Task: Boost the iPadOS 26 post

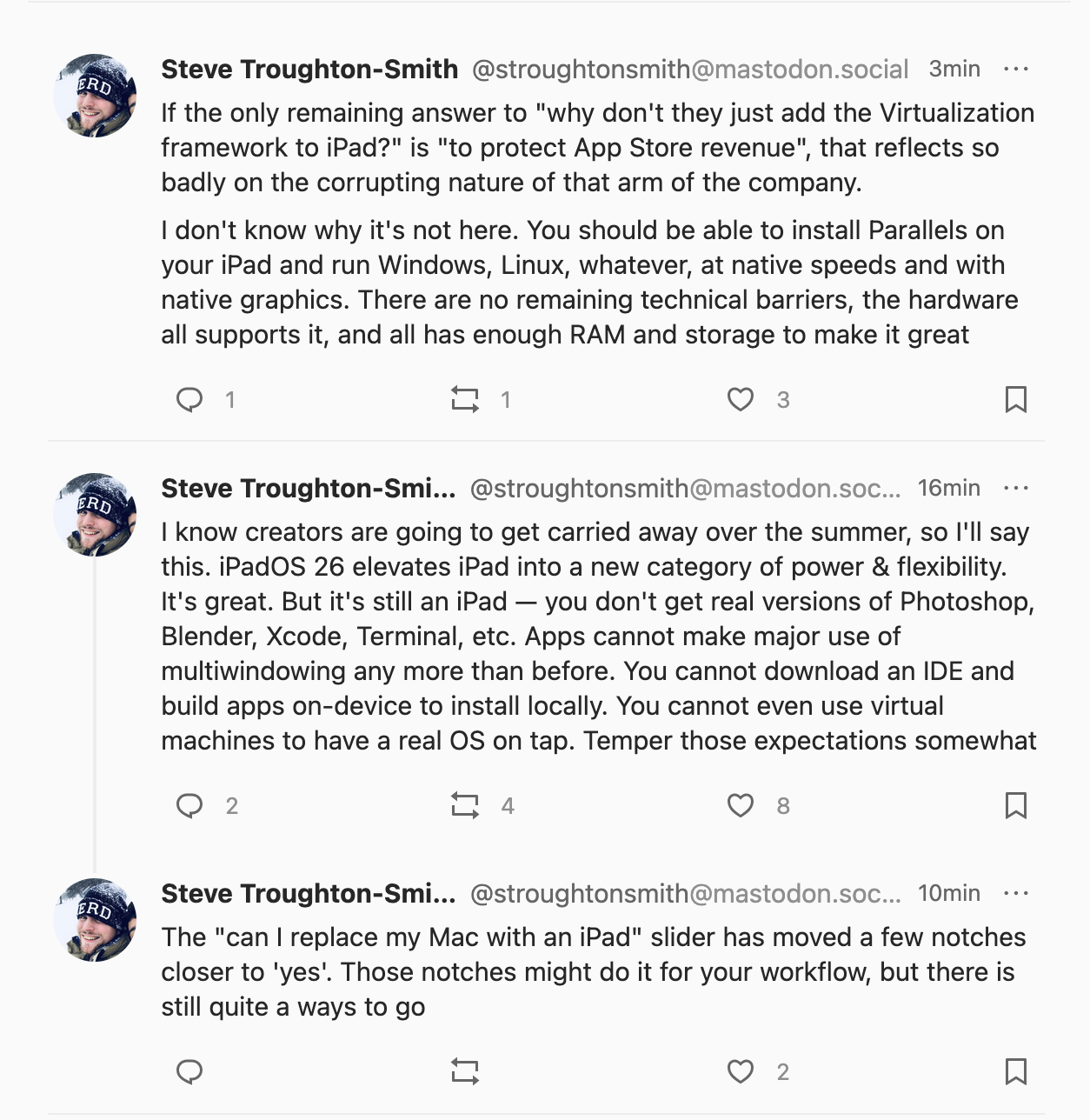Action: click(x=465, y=806)
